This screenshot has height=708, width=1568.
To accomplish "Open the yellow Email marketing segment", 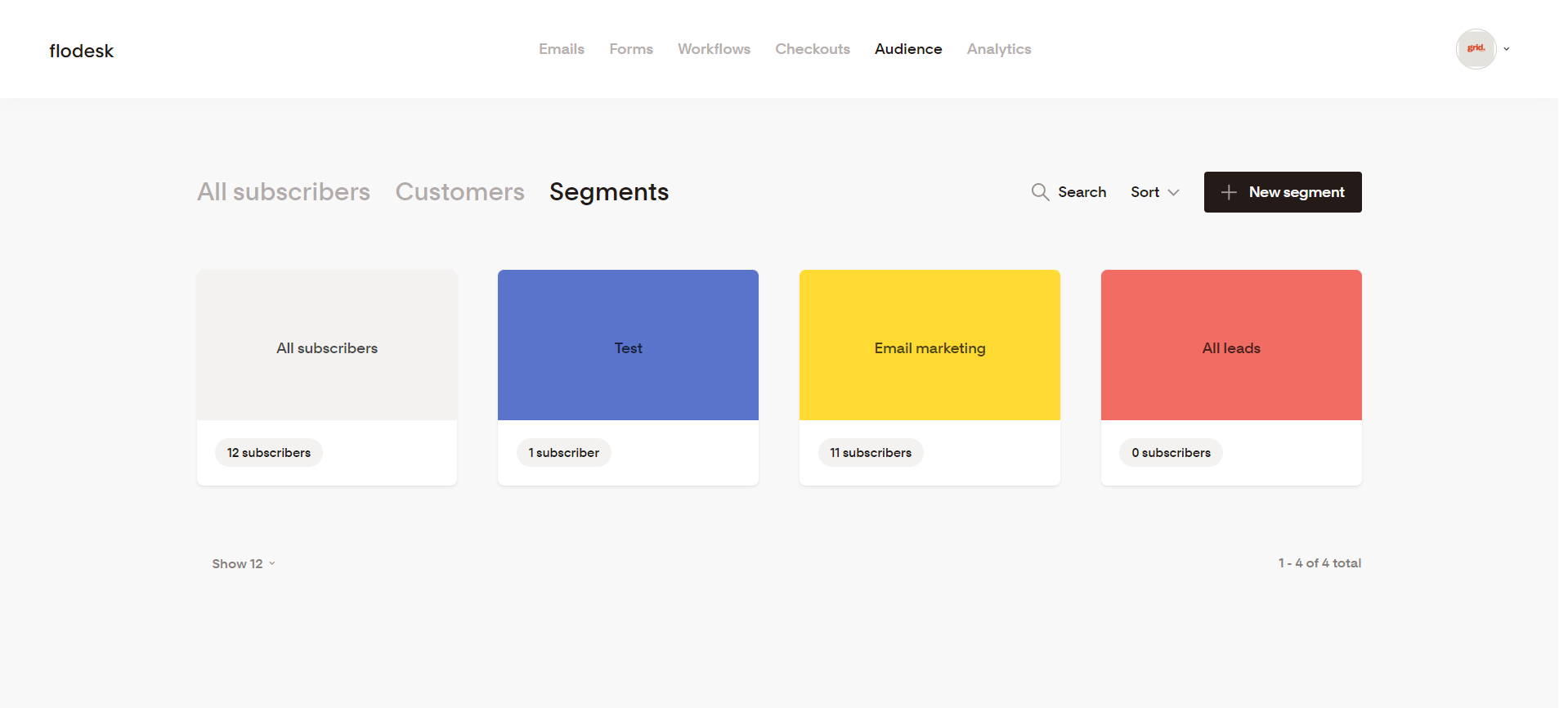I will [930, 346].
